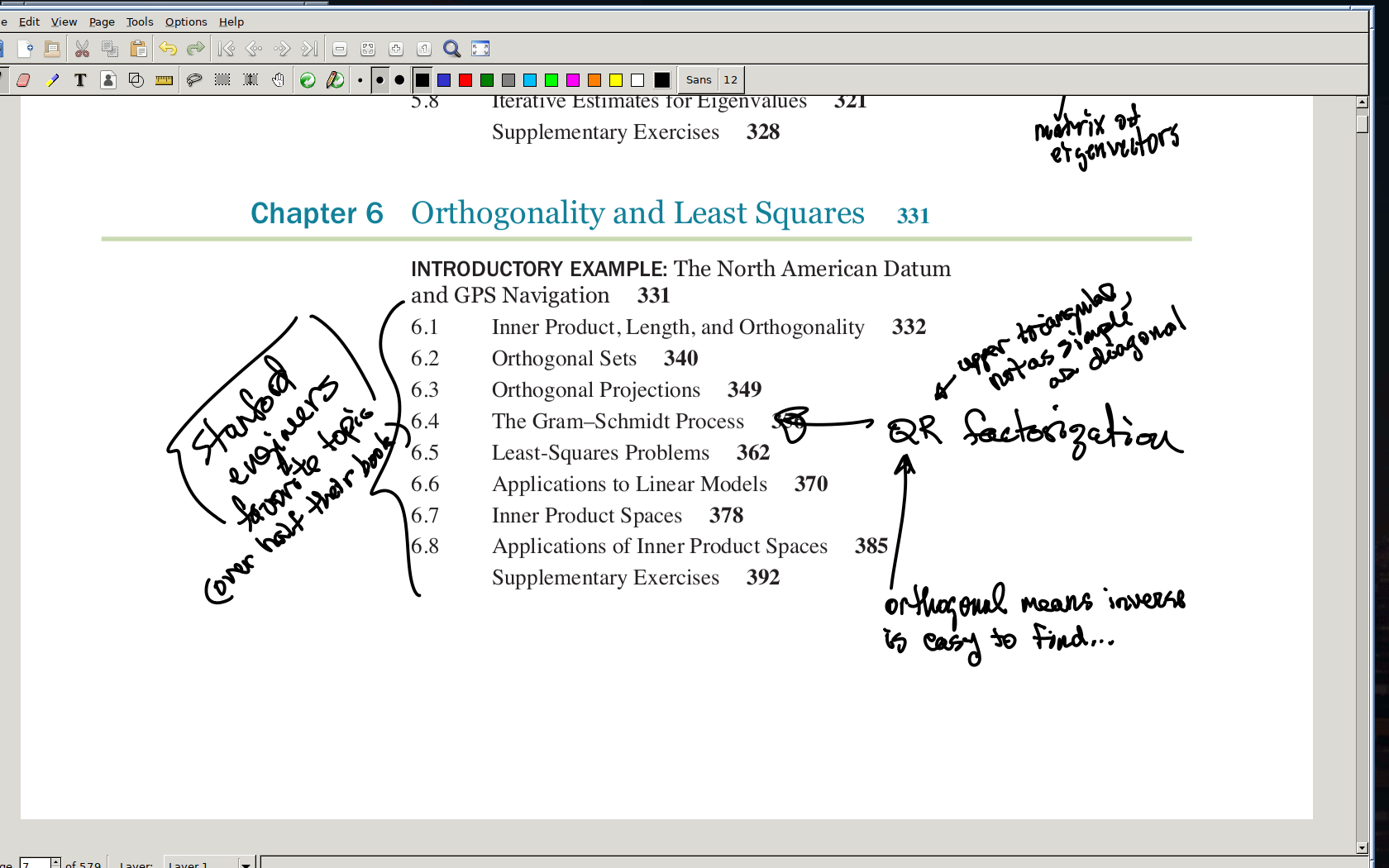Viewport: 1389px width, 868px height.
Task: Enable the Ruler tool
Action: pyautogui.click(x=165, y=80)
